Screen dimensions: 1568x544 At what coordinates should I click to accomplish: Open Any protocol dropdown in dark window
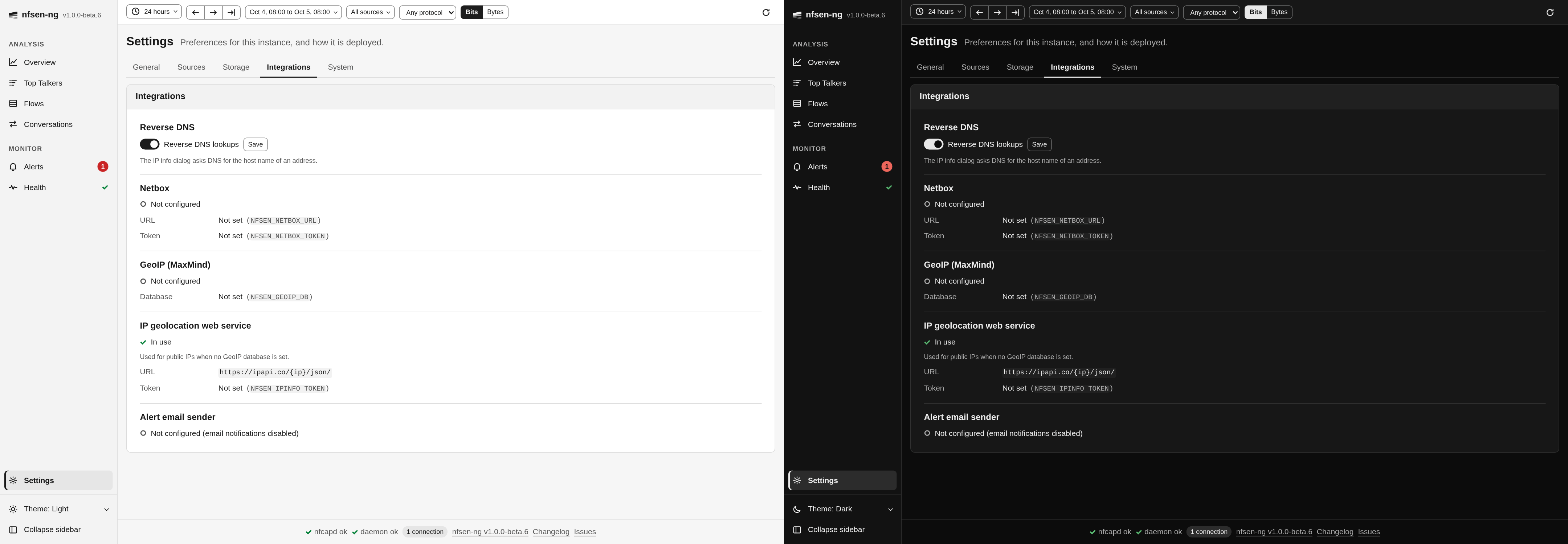[x=1211, y=12]
